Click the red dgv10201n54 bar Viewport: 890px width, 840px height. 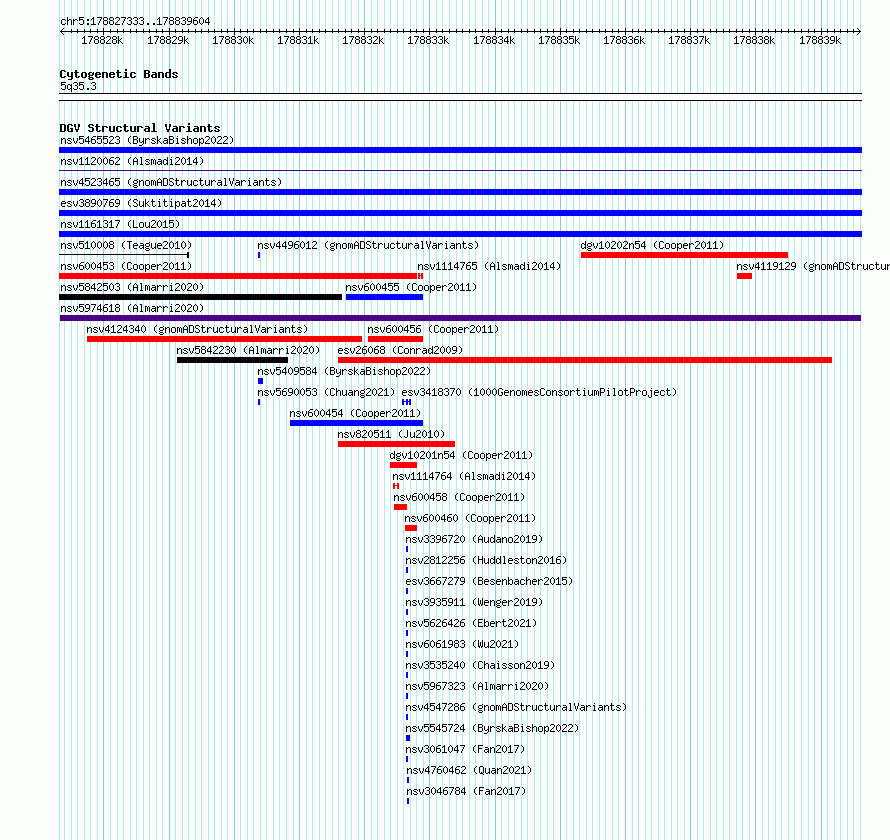click(x=404, y=465)
